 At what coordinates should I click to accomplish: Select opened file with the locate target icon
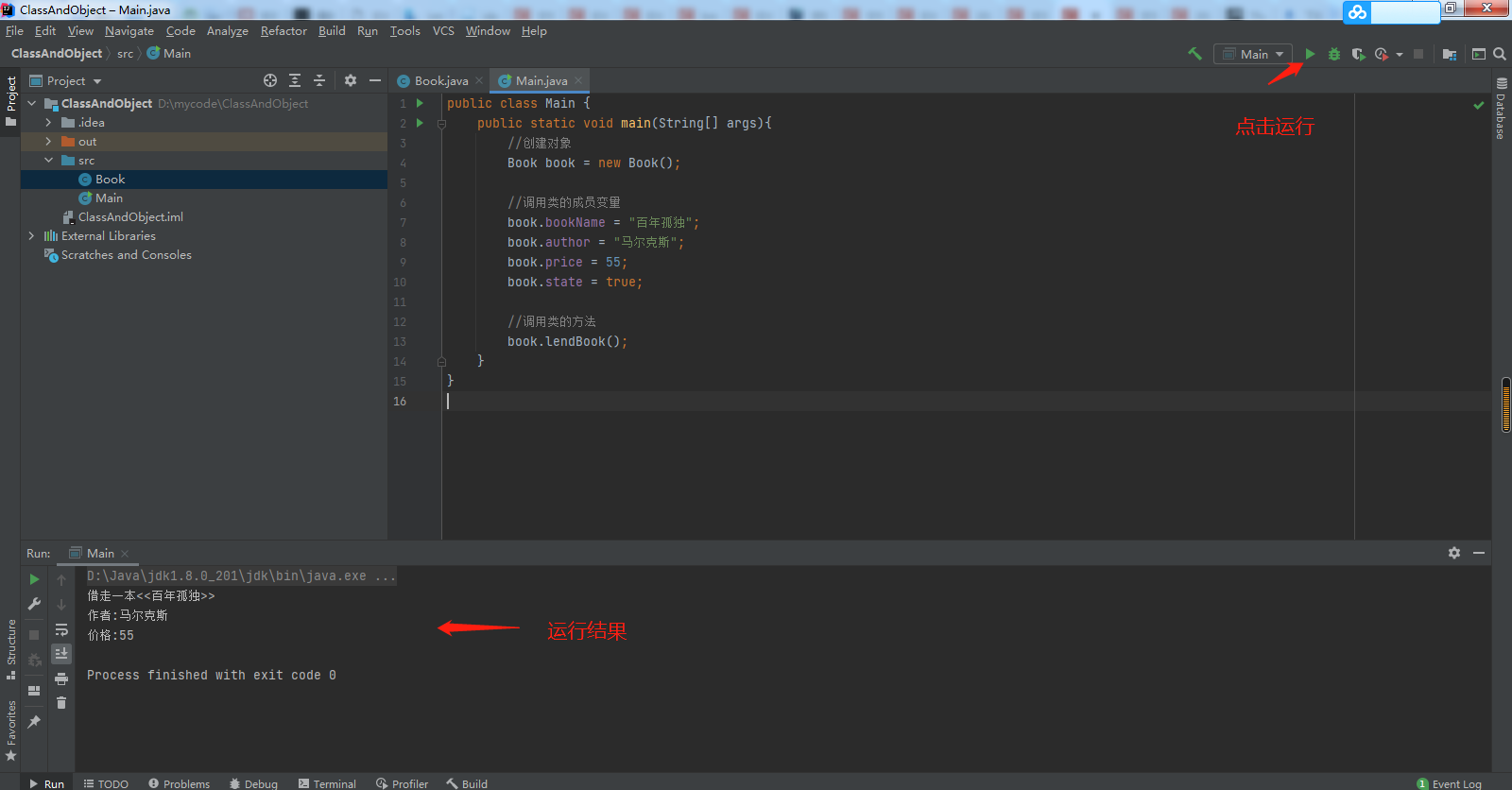click(x=270, y=80)
